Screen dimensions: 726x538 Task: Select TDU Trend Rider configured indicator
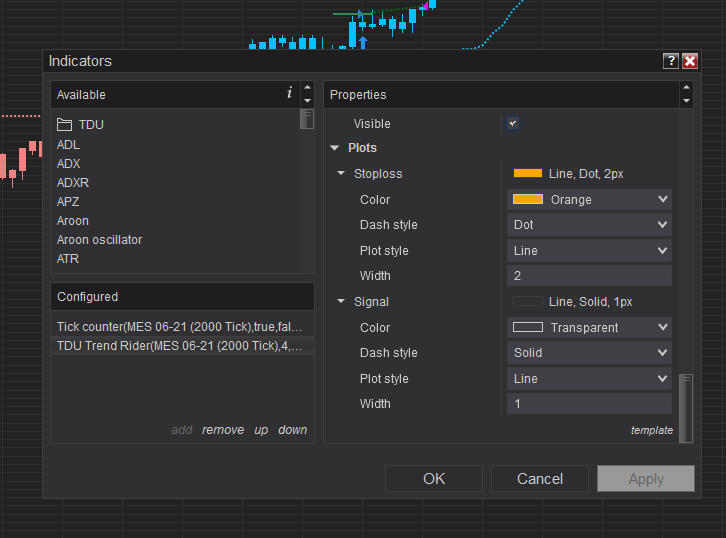pos(180,346)
